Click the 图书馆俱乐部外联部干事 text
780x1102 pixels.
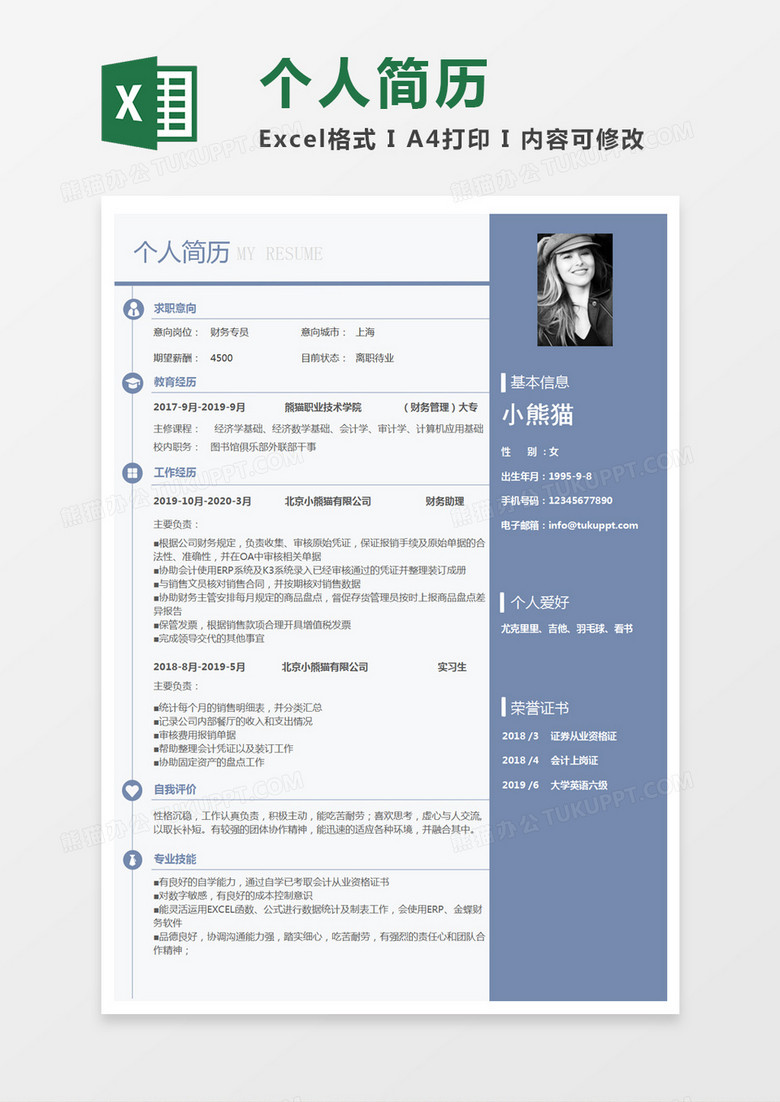(264, 447)
